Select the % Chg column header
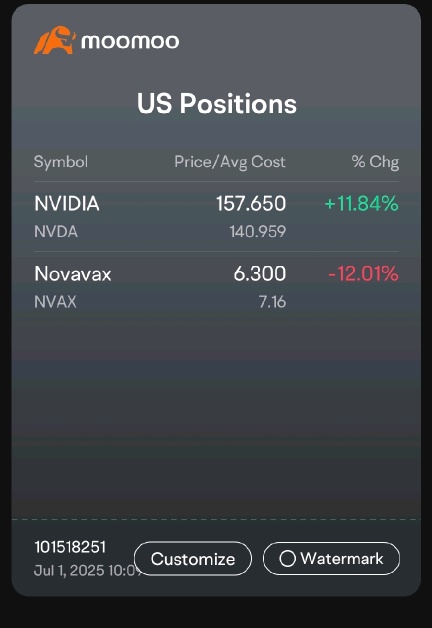The width and height of the screenshot is (432, 628). pos(375,162)
